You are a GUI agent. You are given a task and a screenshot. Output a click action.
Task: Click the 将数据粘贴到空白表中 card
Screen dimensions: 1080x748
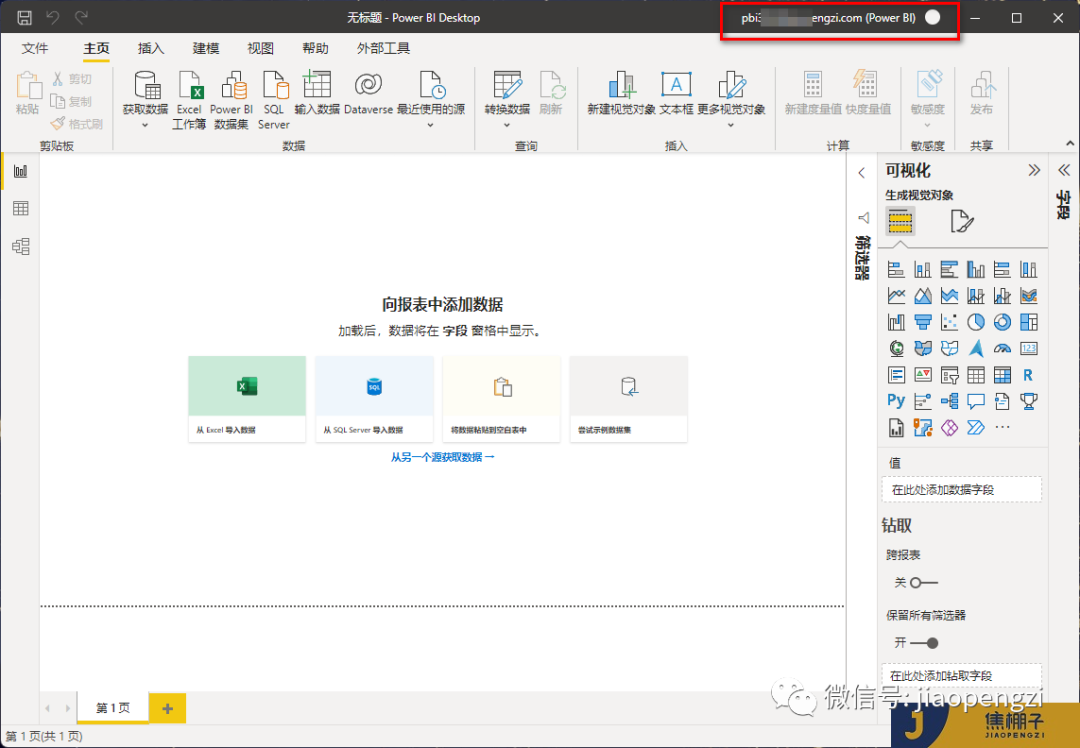tap(501, 399)
